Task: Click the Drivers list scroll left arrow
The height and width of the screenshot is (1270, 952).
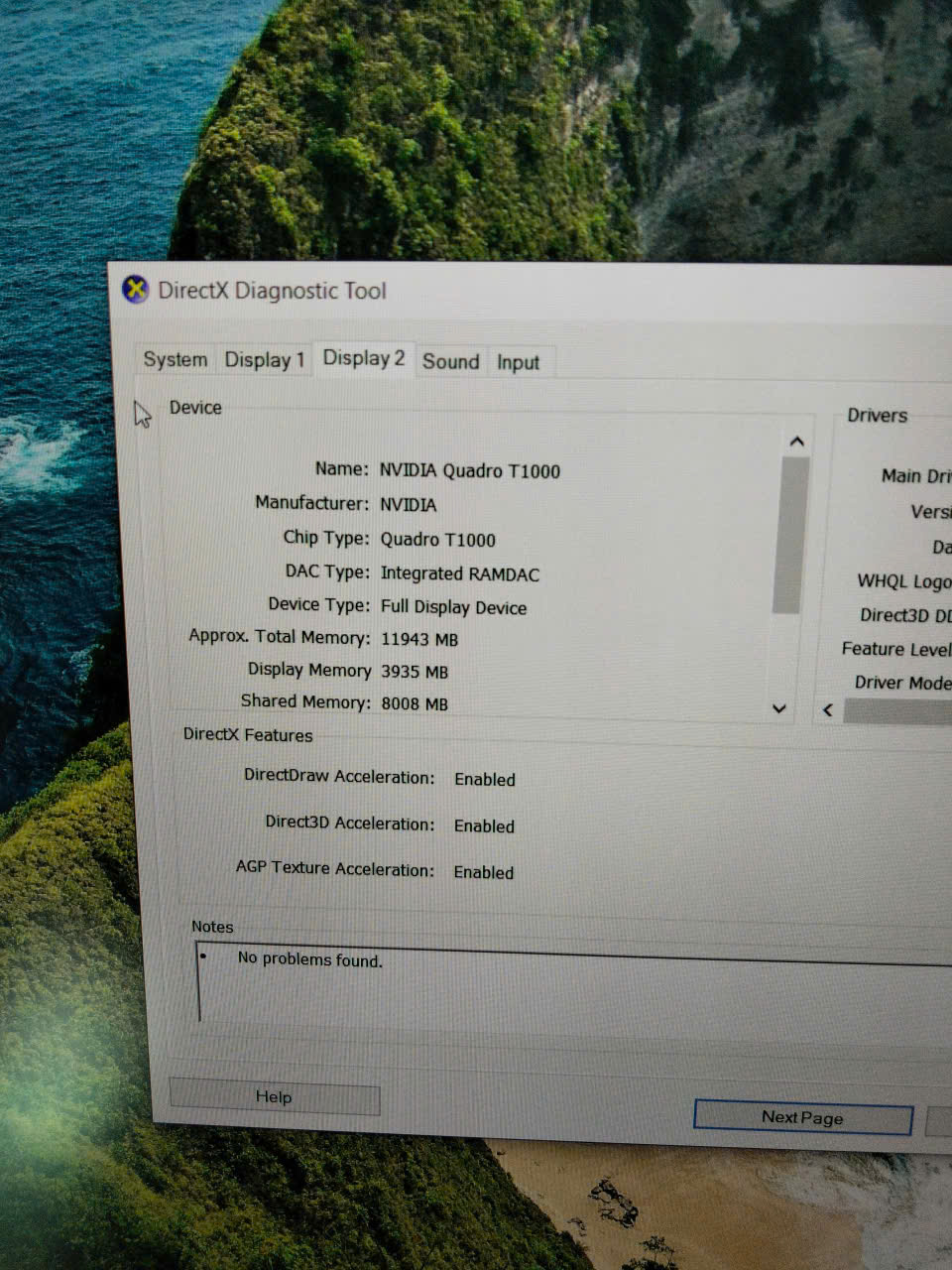Action: [828, 710]
